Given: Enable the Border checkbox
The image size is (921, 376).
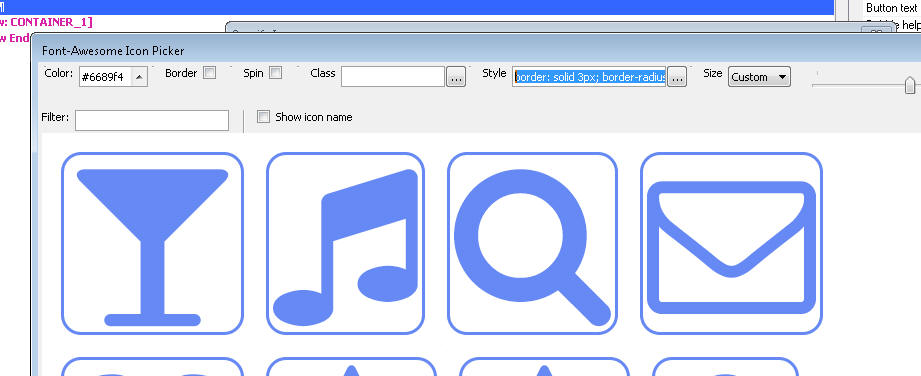Looking at the screenshot, I should [209, 73].
